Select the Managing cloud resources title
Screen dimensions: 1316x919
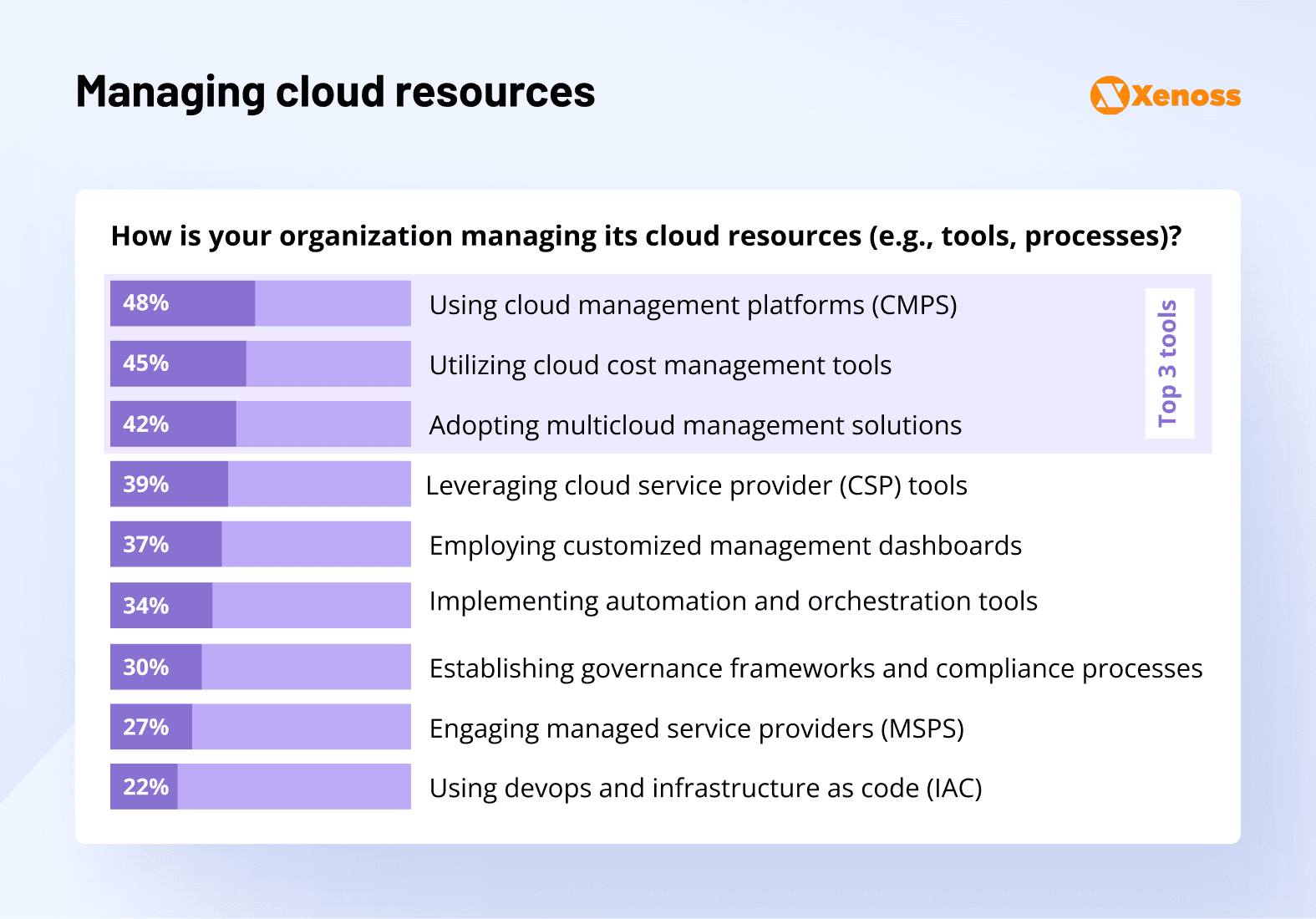click(335, 92)
